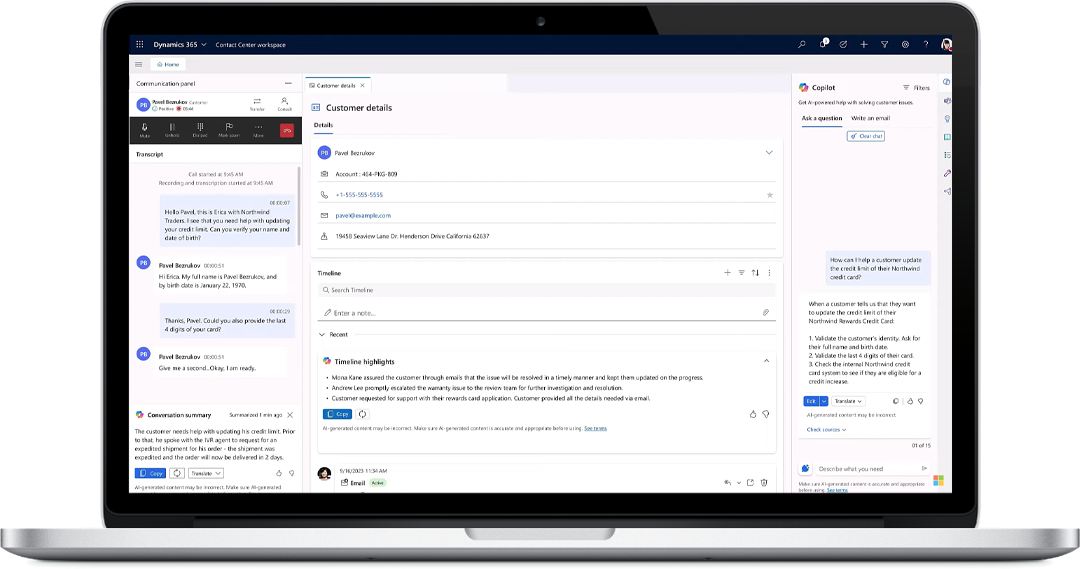This screenshot has height=569, width=1080.
Task: Open See terms link in Timeline highlights
Action: pos(595,428)
